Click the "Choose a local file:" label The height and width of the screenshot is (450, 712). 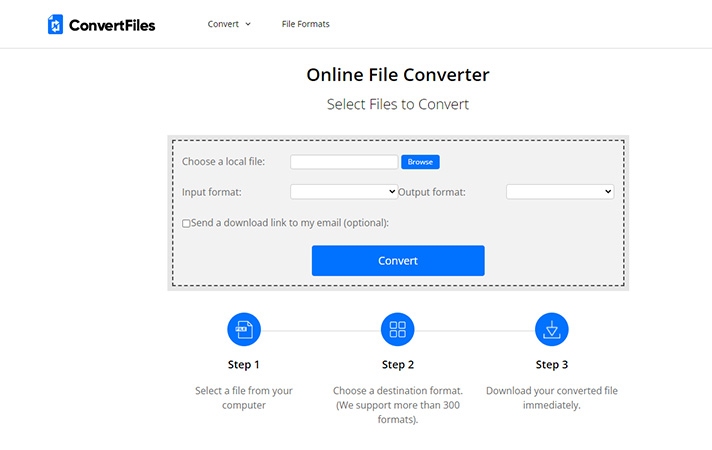pos(223,162)
